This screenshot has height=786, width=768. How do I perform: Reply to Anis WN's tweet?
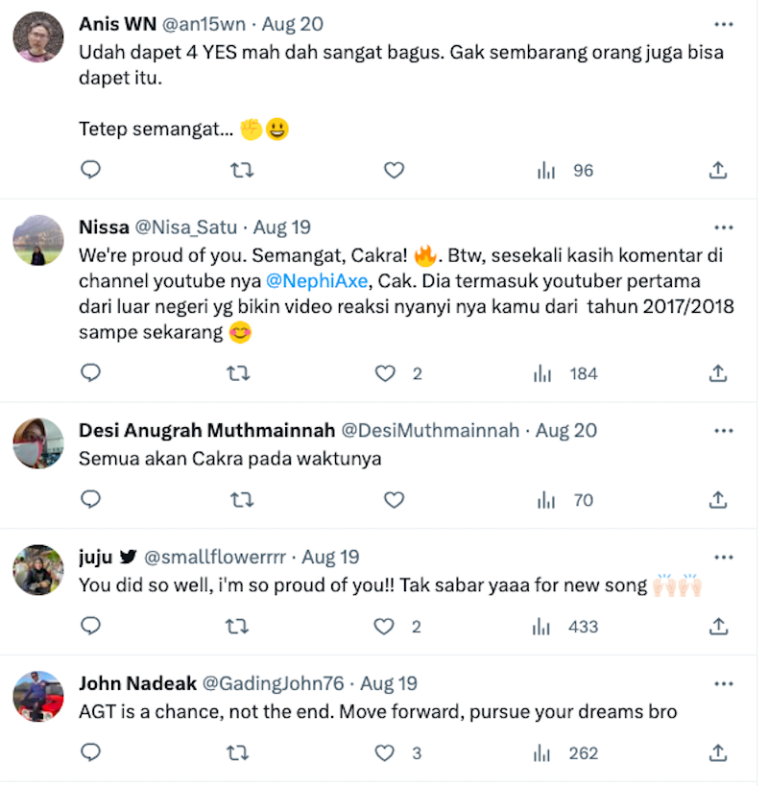(x=91, y=170)
